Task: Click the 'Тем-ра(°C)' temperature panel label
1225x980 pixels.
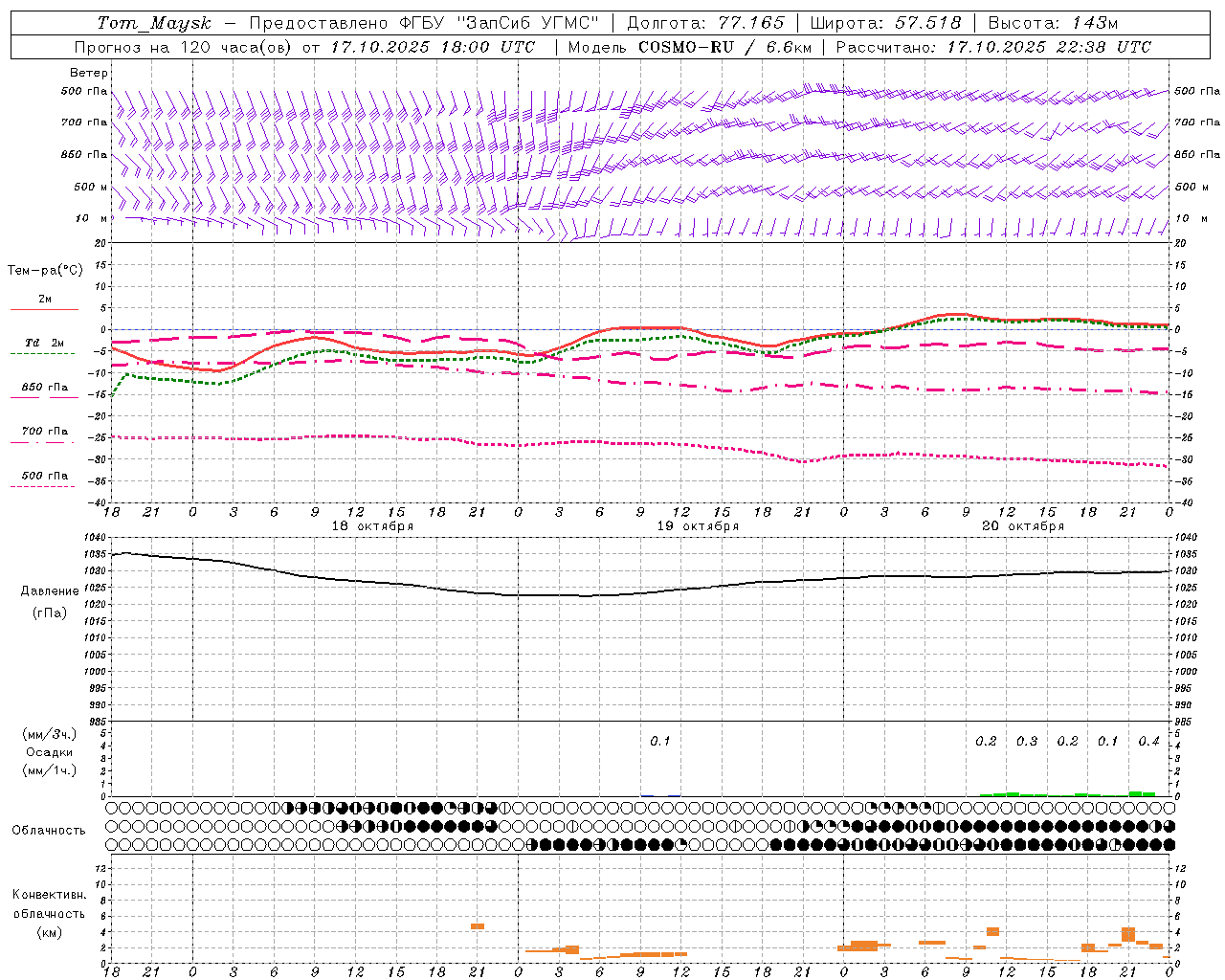Action: [x=45, y=271]
